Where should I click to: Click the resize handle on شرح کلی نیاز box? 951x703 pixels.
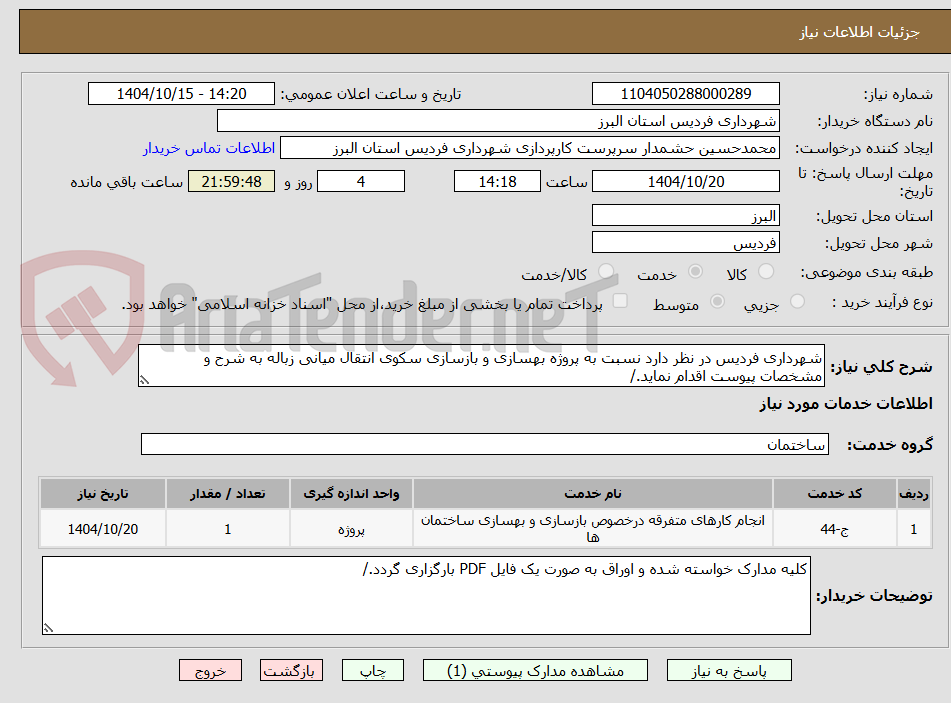[x=148, y=378]
